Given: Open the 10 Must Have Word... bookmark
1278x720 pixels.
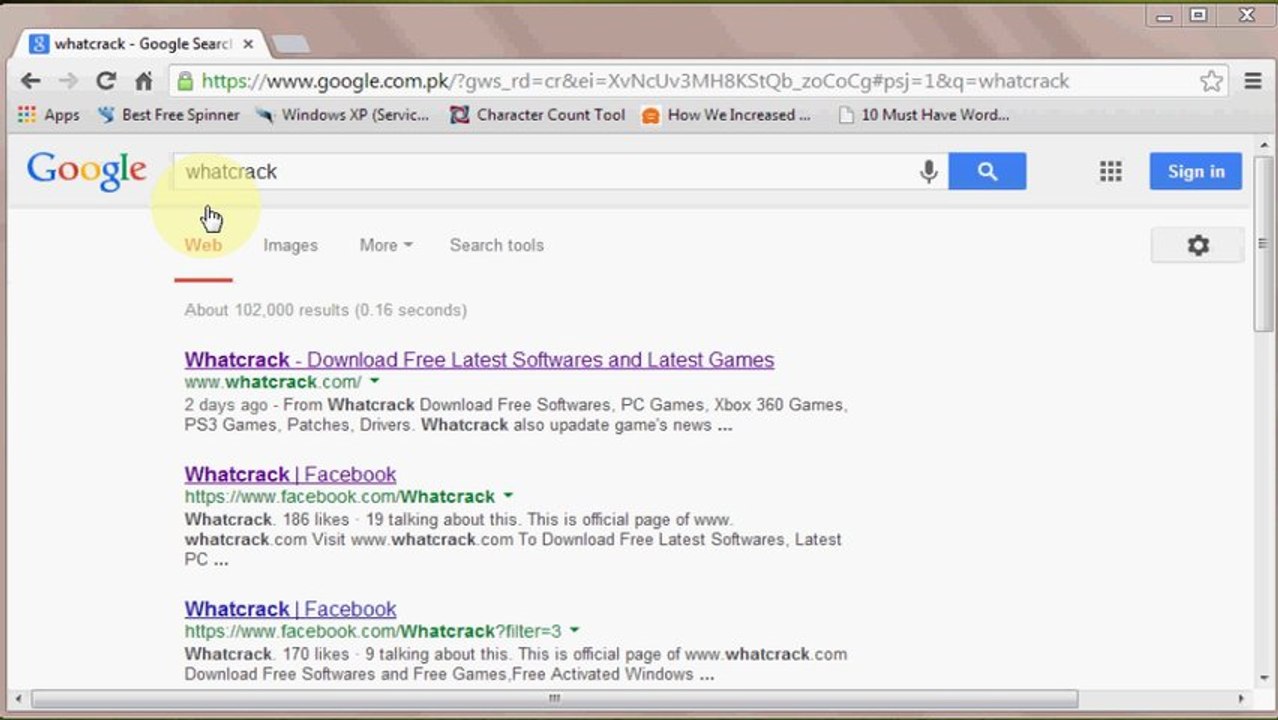Looking at the screenshot, I should pyautogui.click(x=924, y=115).
